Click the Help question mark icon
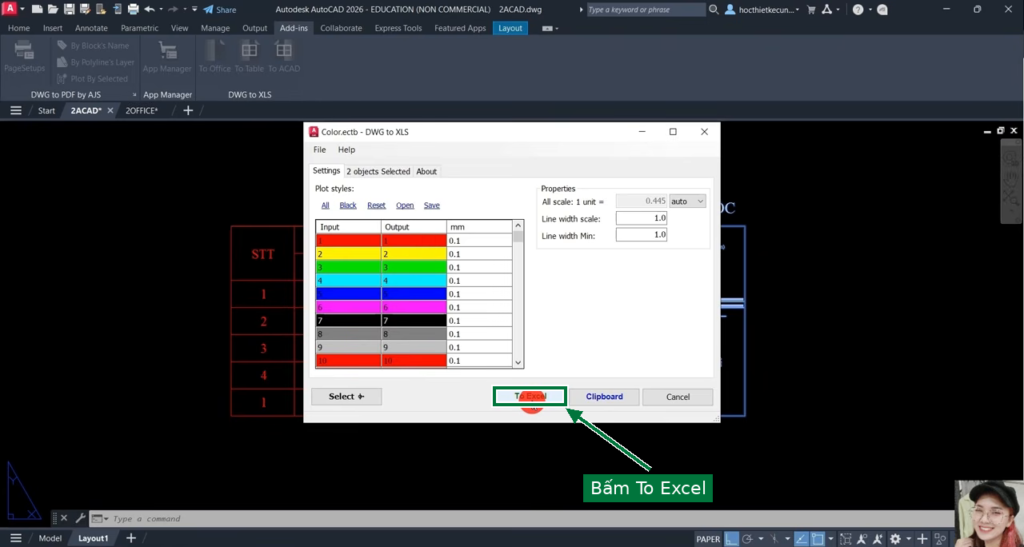Screen dimensions: 1024x547 click(x=857, y=9)
